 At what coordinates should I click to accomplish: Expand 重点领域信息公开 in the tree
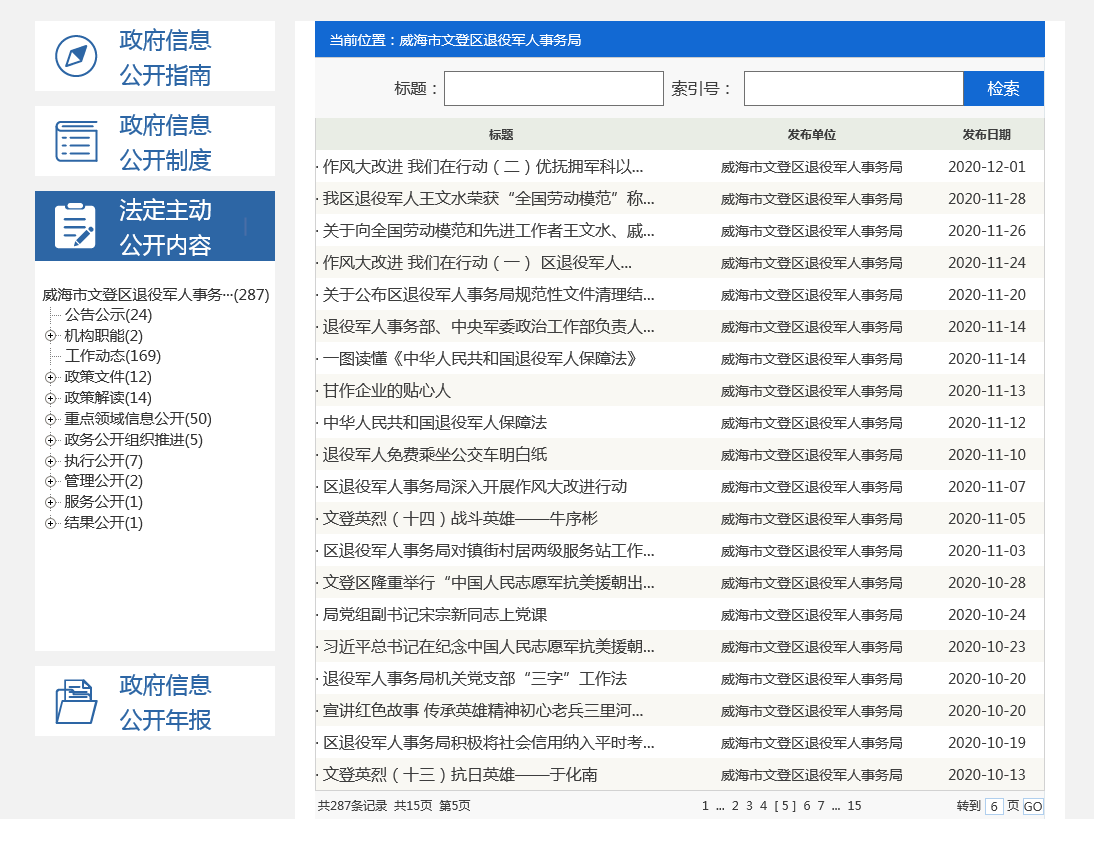click(x=50, y=419)
